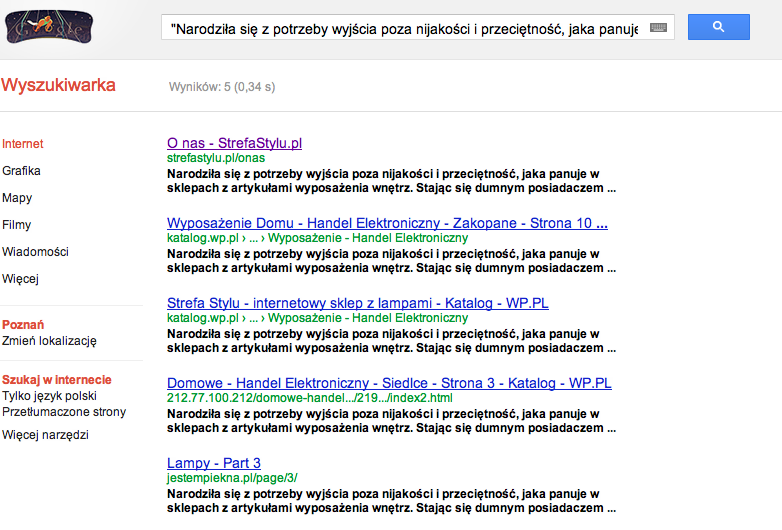This screenshot has height=530, width=782.
Task: Click the Wyszukiwarka heading
Action: click(x=58, y=85)
